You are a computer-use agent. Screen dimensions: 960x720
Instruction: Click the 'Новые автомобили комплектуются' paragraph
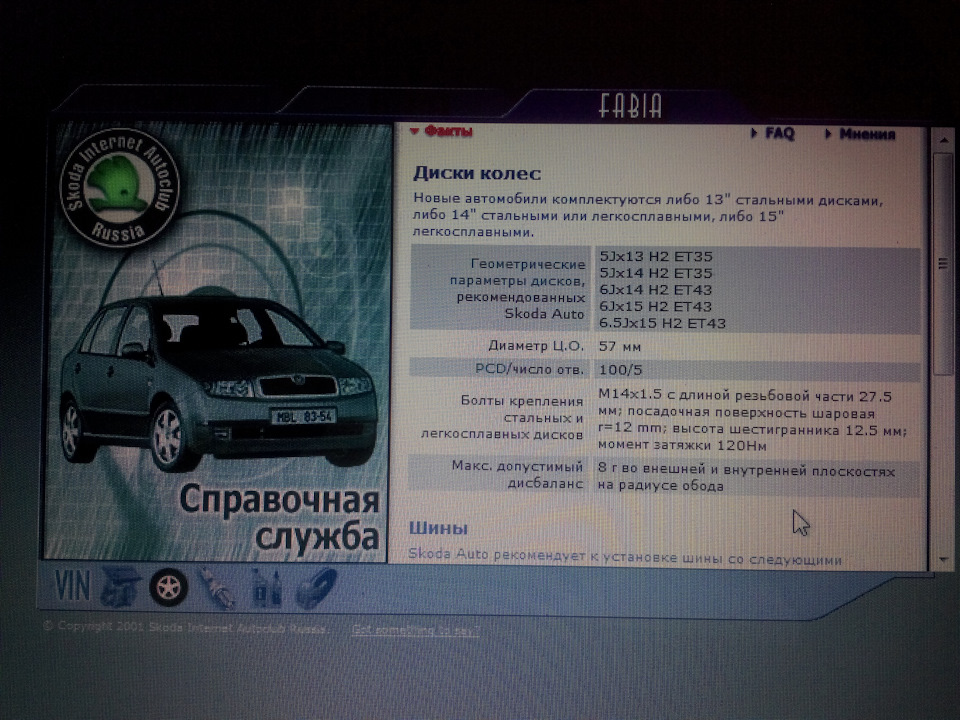[x=648, y=216]
